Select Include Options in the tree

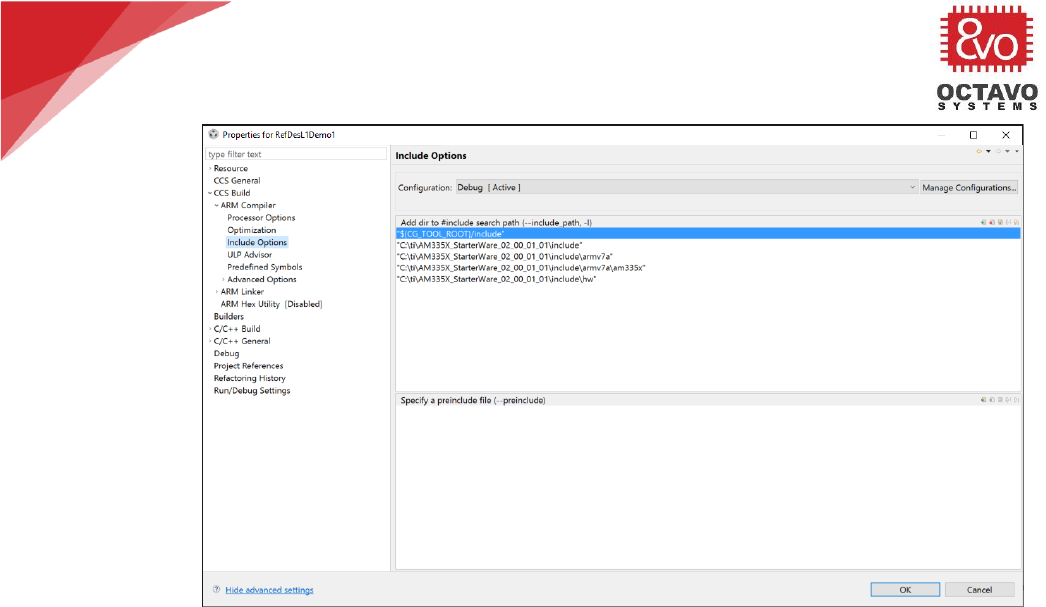coord(257,242)
